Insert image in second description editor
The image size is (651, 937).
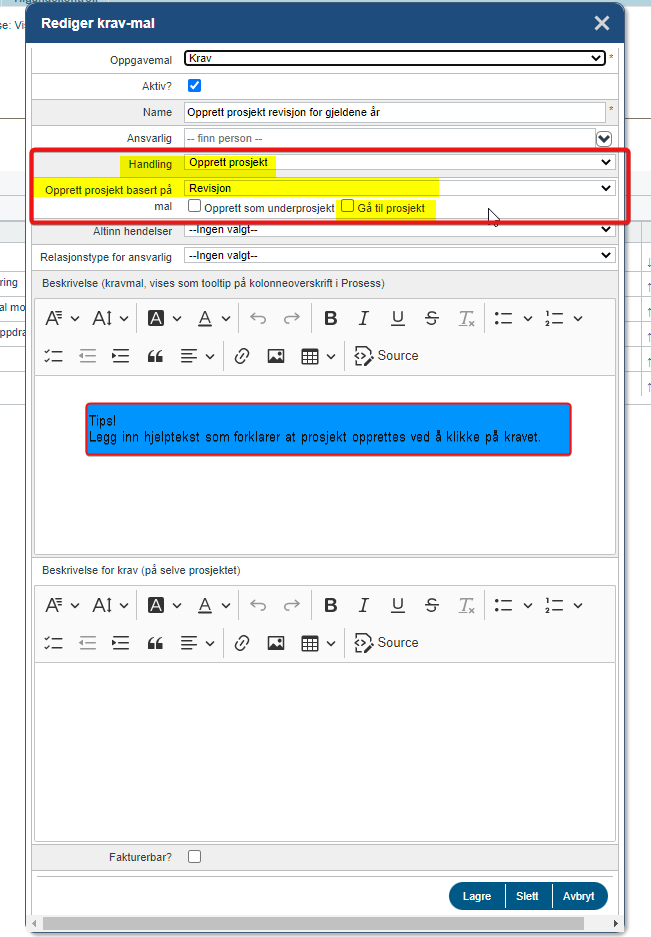pos(276,643)
